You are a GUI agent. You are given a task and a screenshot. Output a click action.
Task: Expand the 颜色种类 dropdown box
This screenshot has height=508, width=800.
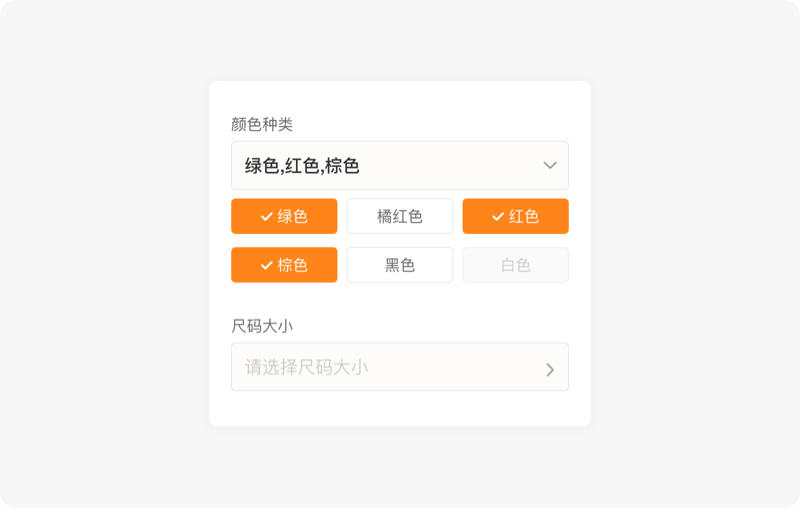400,165
